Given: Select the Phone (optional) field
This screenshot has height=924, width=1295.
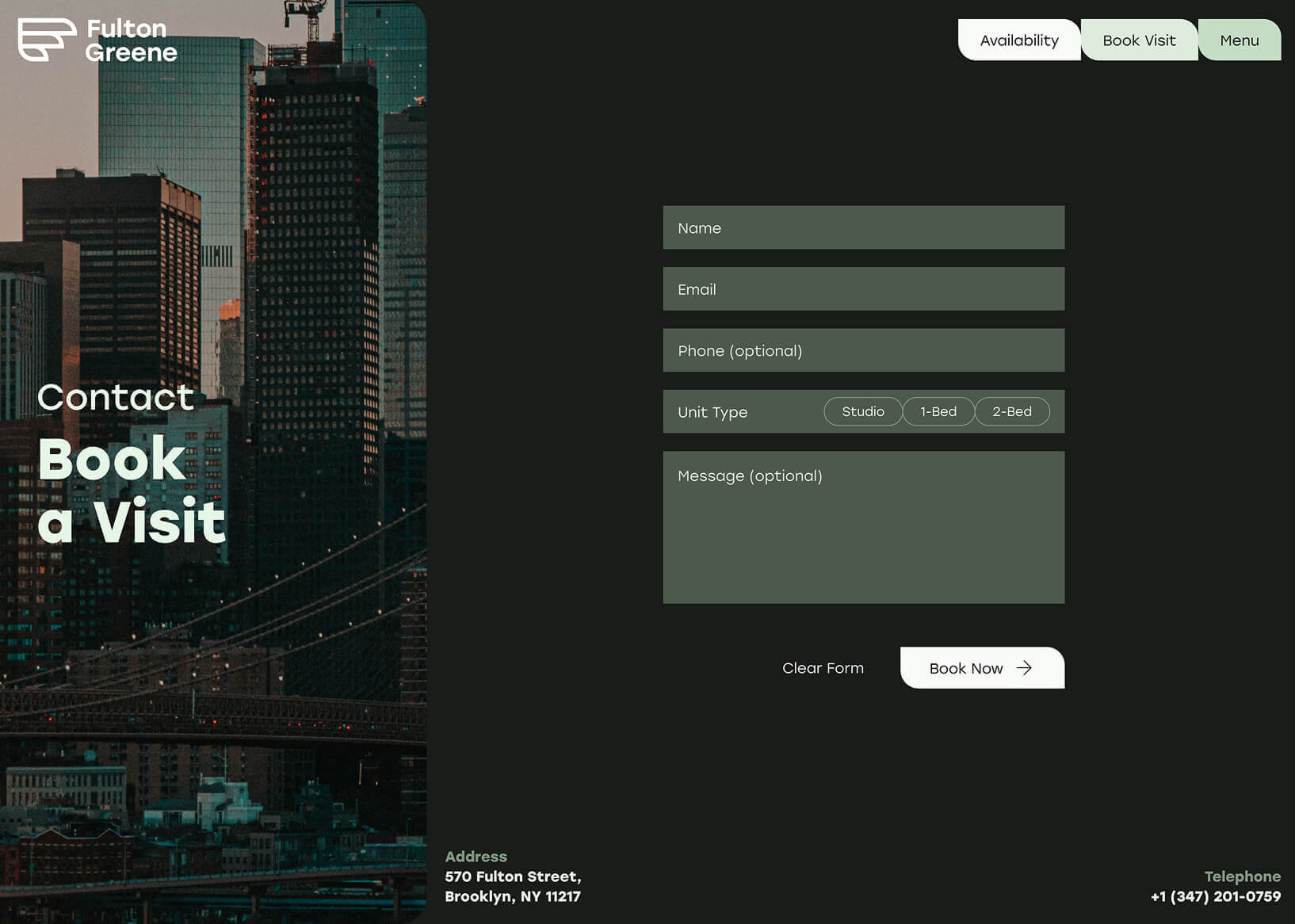Looking at the screenshot, I should click(863, 351).
